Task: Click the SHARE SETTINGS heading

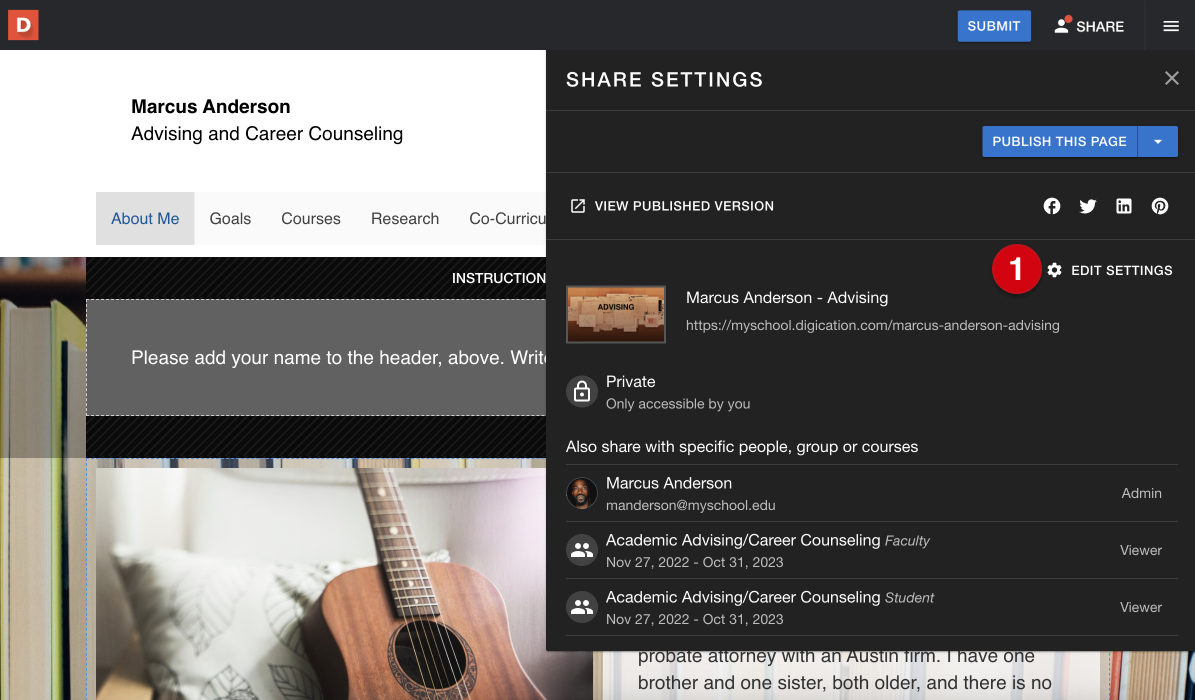Action: (665, 79)
